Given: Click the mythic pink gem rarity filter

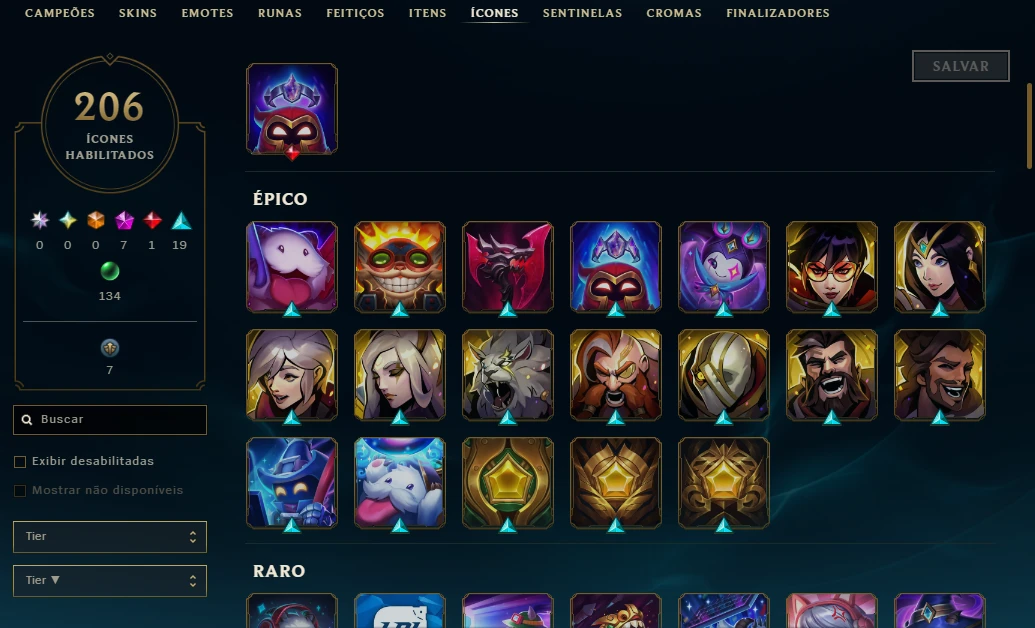Looking at the screenshot, I should [x=124, y=221].
